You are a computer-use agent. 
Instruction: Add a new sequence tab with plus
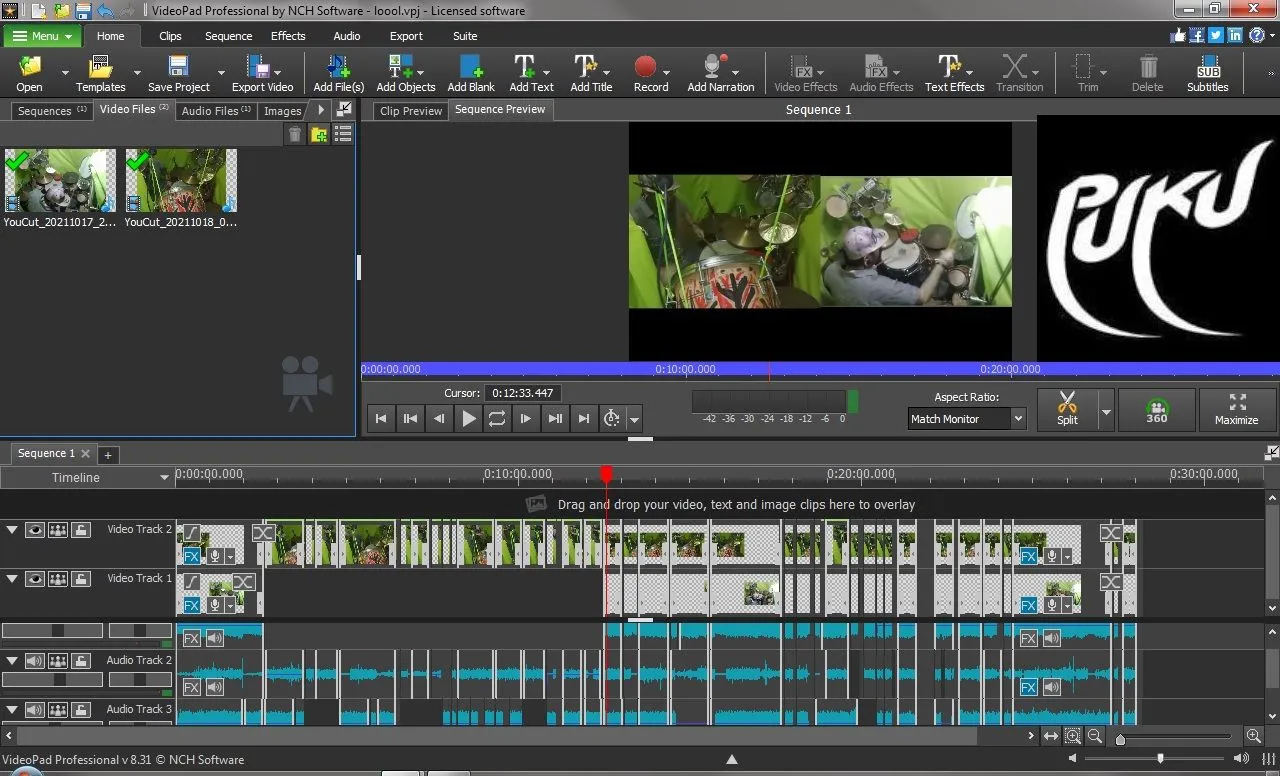click(108, 455)
